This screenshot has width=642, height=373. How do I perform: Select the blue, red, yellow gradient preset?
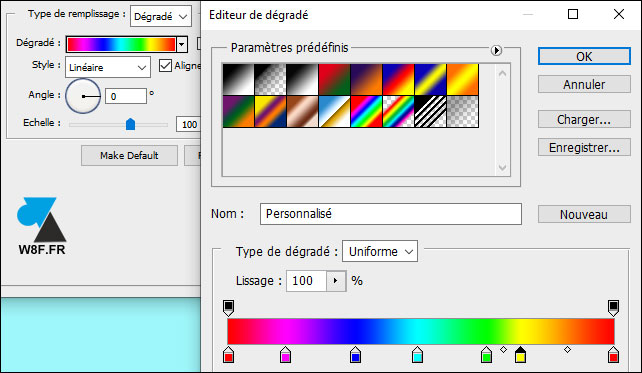point(398,79)
